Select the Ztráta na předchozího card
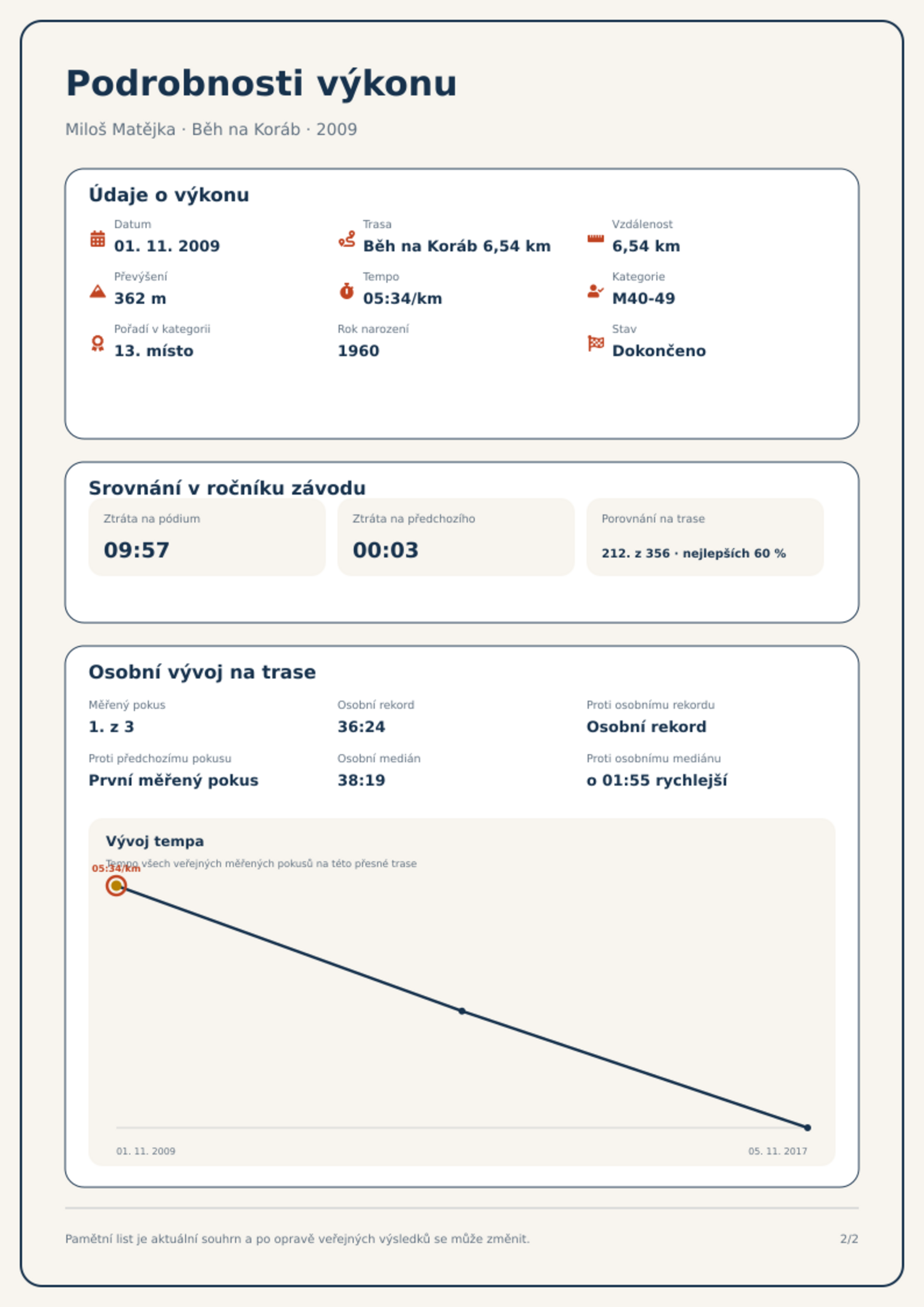Screen dimensions: 924x1307 (456, 537)
